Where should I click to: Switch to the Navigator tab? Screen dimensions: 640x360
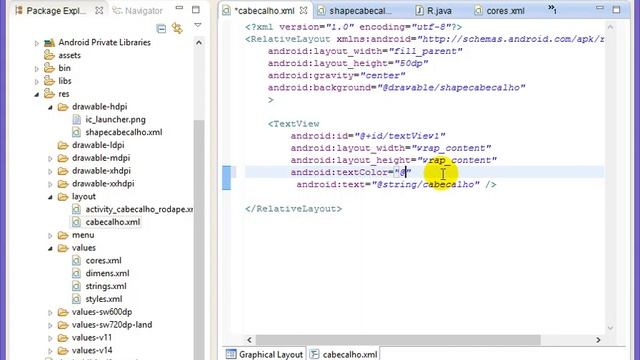[x=138, y=11]
